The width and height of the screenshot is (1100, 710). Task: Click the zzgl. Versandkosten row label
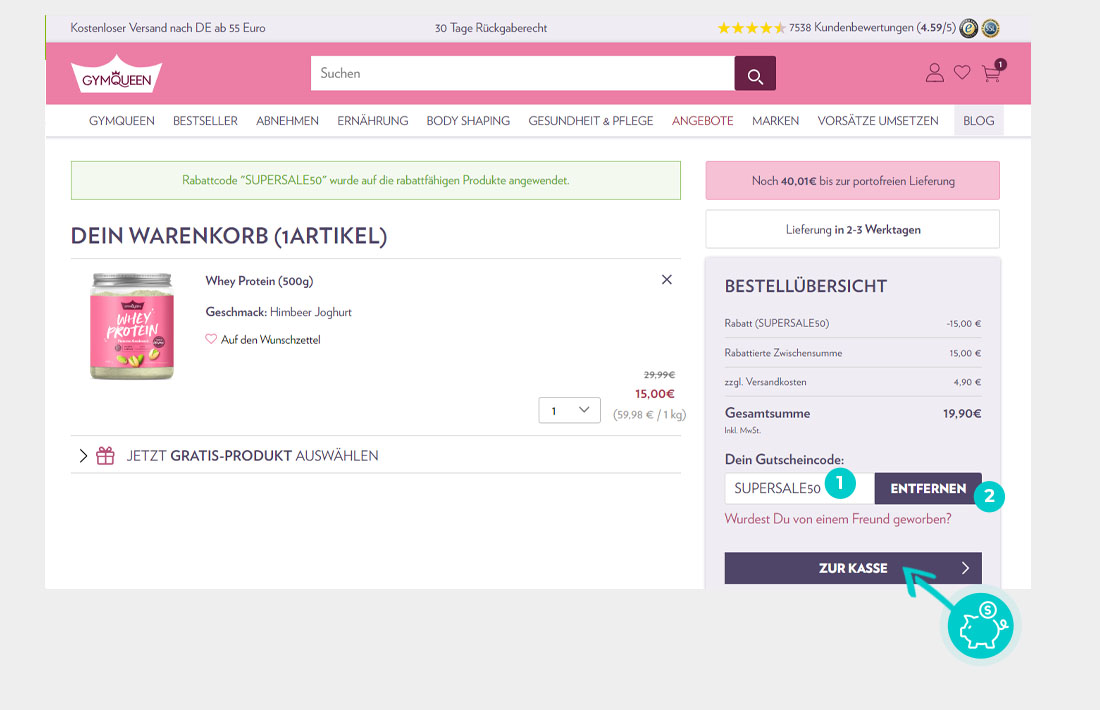(765, 382)
